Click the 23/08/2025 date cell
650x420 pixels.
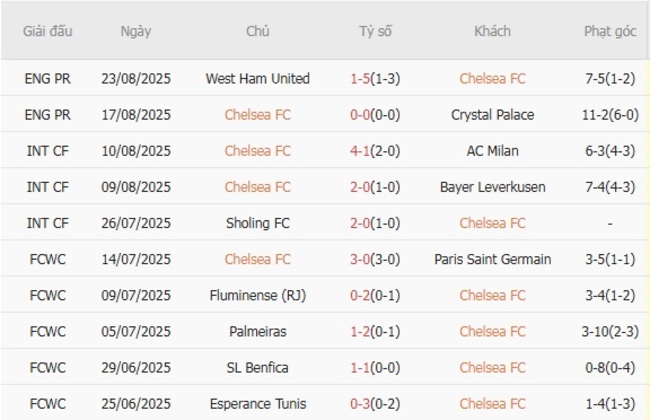[136, 78]
